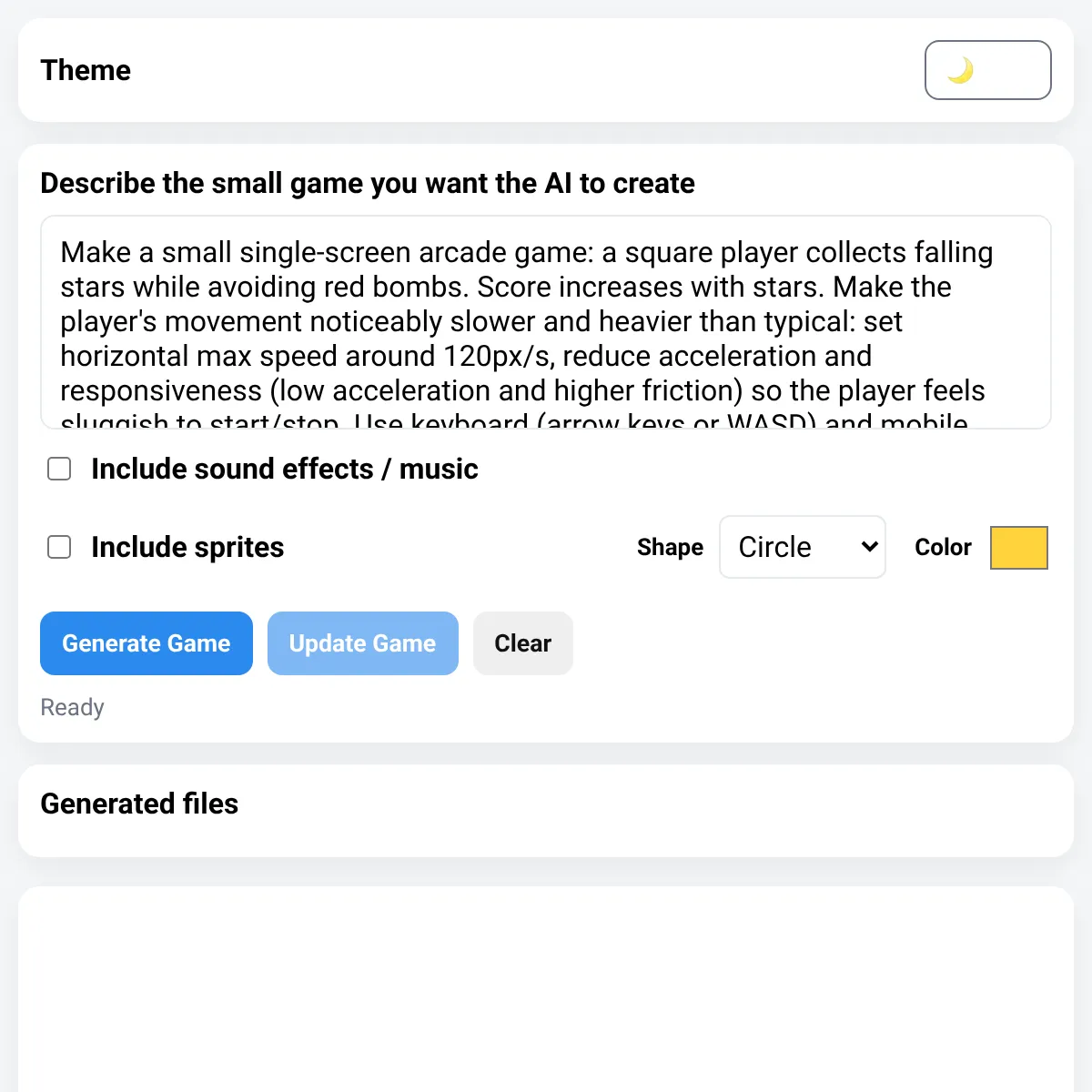Click the empty preview panel at the bottom

(x=546, y=989)
